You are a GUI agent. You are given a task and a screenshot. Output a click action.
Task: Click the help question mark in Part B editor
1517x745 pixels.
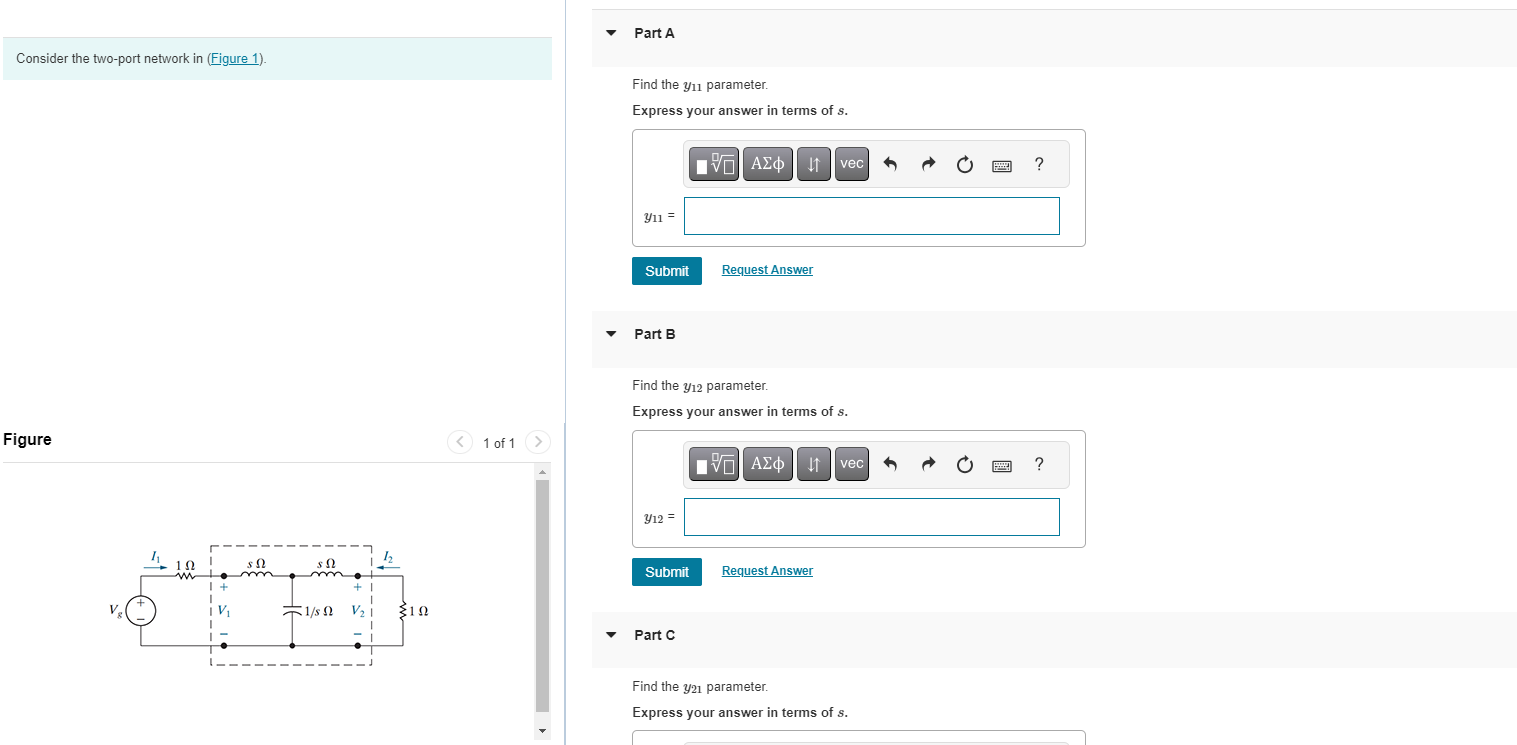(x=1038, y=463)
